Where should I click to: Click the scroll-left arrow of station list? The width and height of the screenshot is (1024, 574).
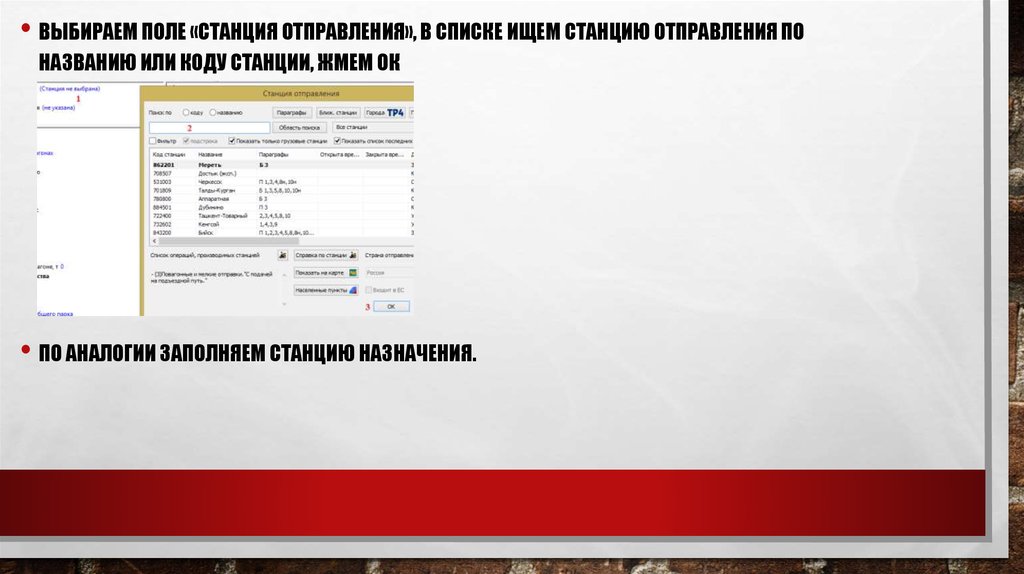(x=154, y=241)
